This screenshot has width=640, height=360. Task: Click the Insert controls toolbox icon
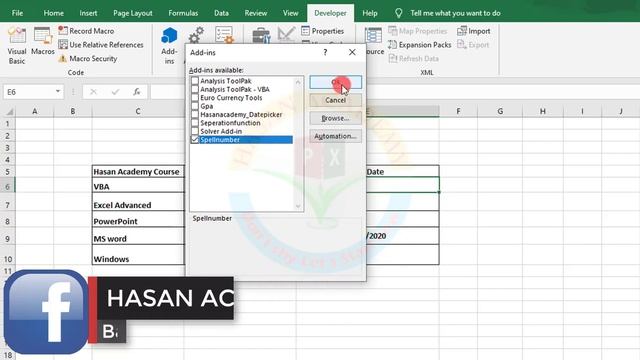pos(261,35)
